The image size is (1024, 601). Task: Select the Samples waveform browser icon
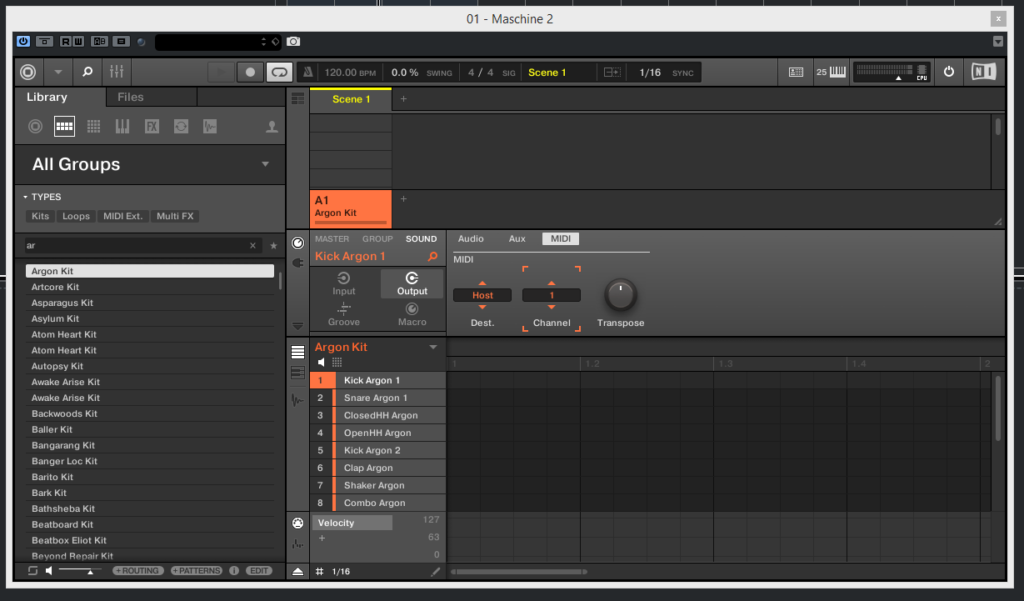[x=210, y=127]
